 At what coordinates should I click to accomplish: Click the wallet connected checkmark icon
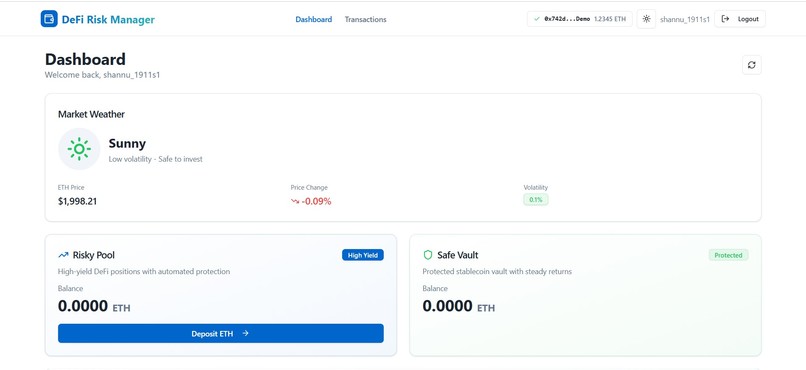(537, 19)
